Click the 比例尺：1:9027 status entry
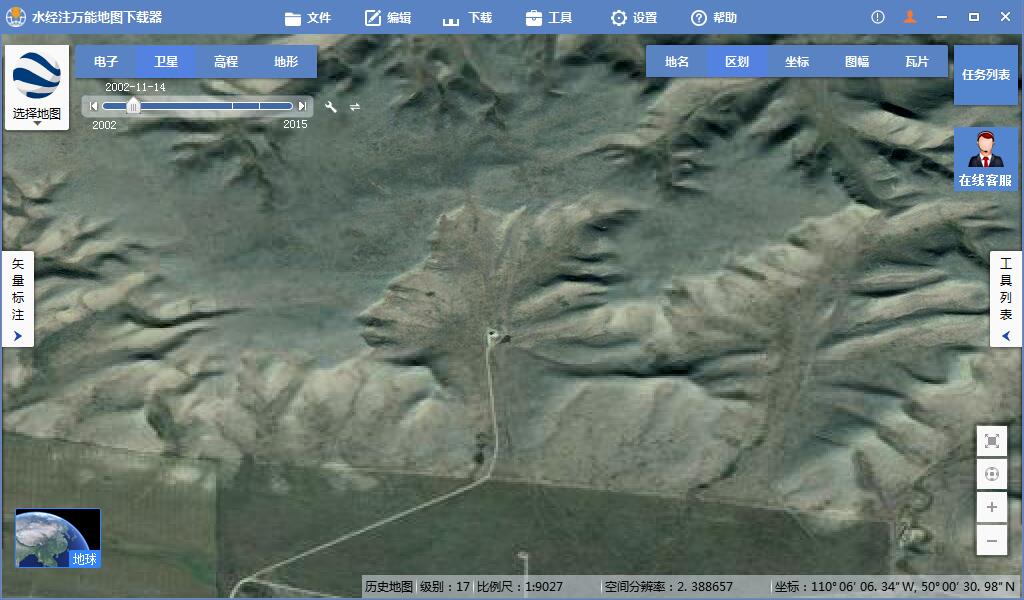The width and height of the screenshot is (1024, 600). tap(519, 586)
